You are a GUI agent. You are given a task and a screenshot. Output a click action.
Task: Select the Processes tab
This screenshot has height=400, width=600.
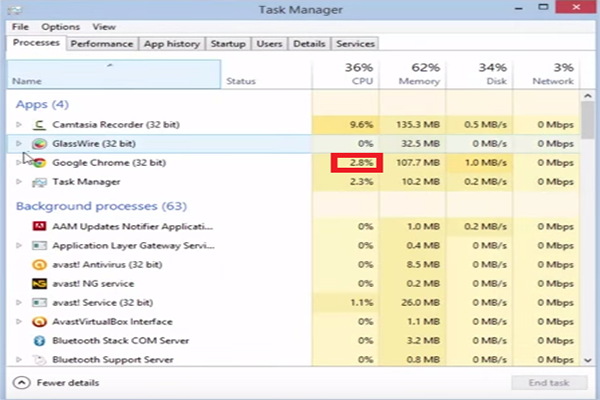point(36,43)
